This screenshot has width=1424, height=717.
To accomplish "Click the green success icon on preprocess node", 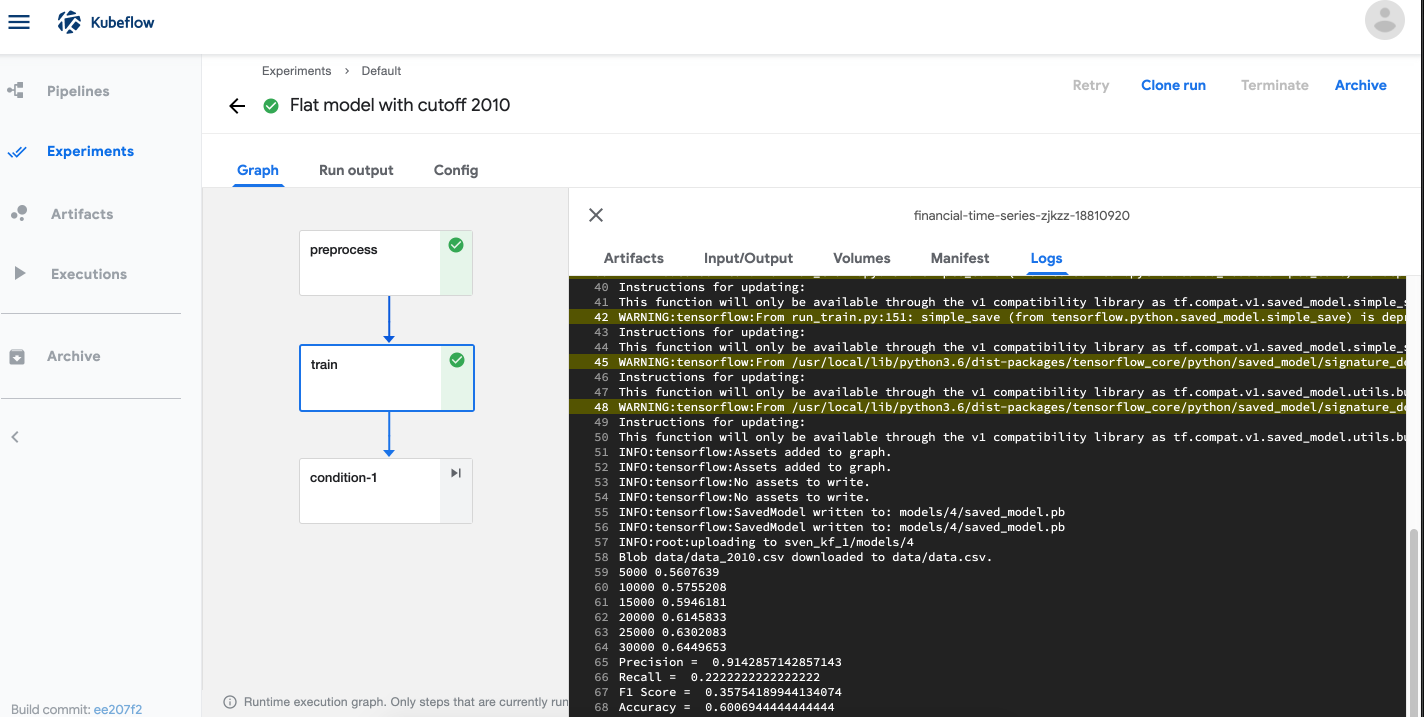I will 456,244.
